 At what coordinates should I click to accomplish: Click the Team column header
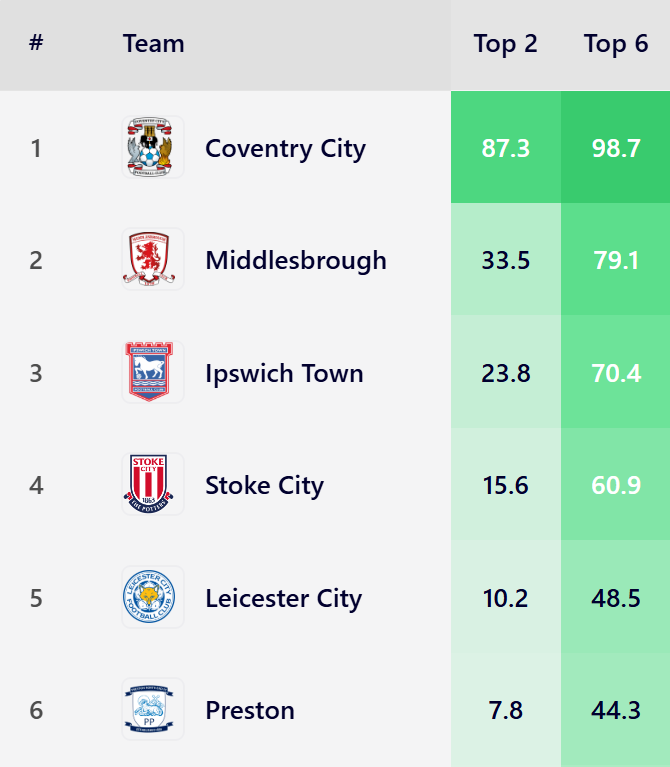click(x=154, y=44)
